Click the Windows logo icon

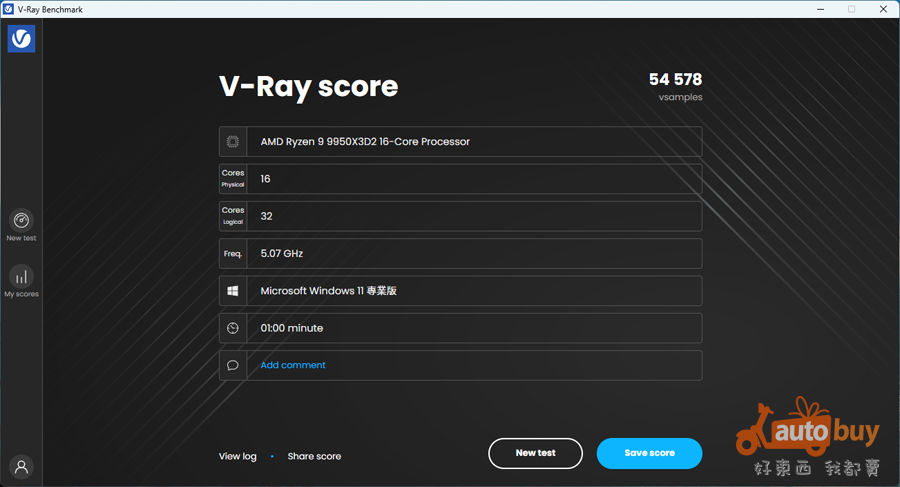[233, 291]
